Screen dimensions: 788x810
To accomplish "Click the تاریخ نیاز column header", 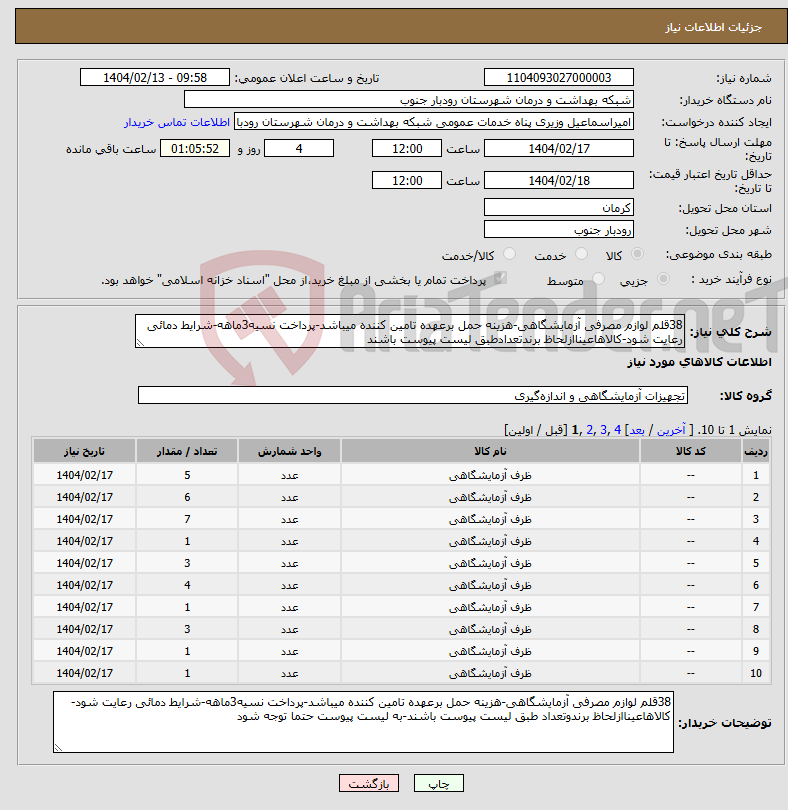I will (x=84, y=451).
